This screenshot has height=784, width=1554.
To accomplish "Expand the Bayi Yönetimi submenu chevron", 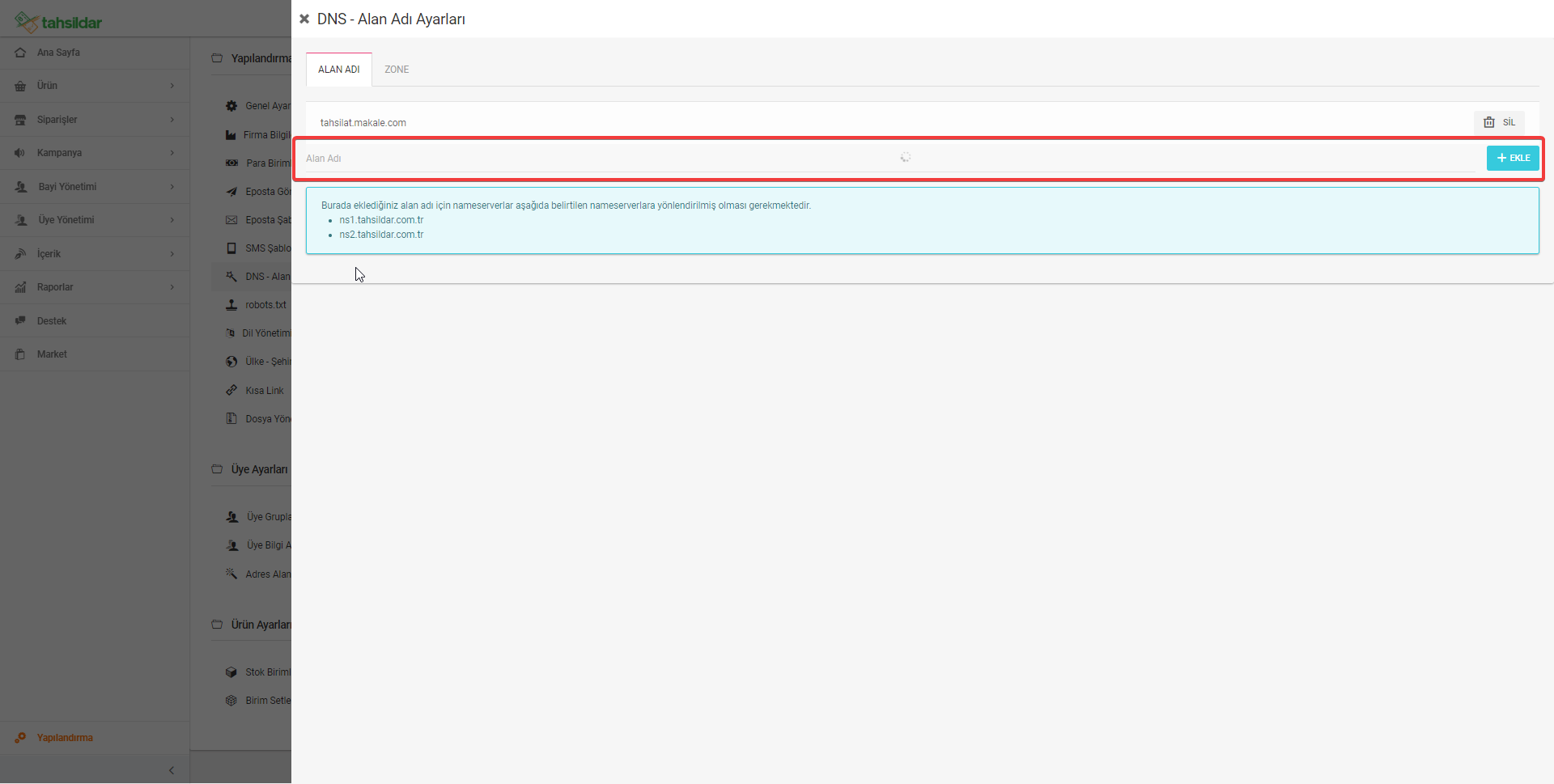I will click(172, 187).
